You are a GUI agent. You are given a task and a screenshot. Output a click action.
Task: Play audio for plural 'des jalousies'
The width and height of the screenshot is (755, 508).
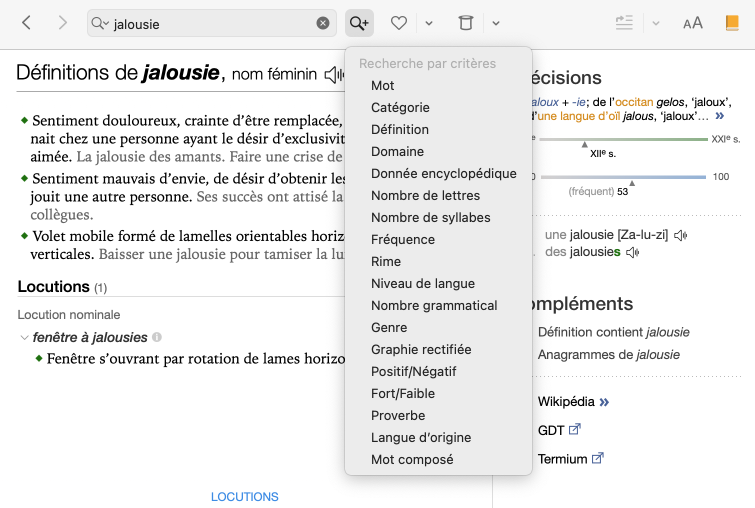pos(632,252)
